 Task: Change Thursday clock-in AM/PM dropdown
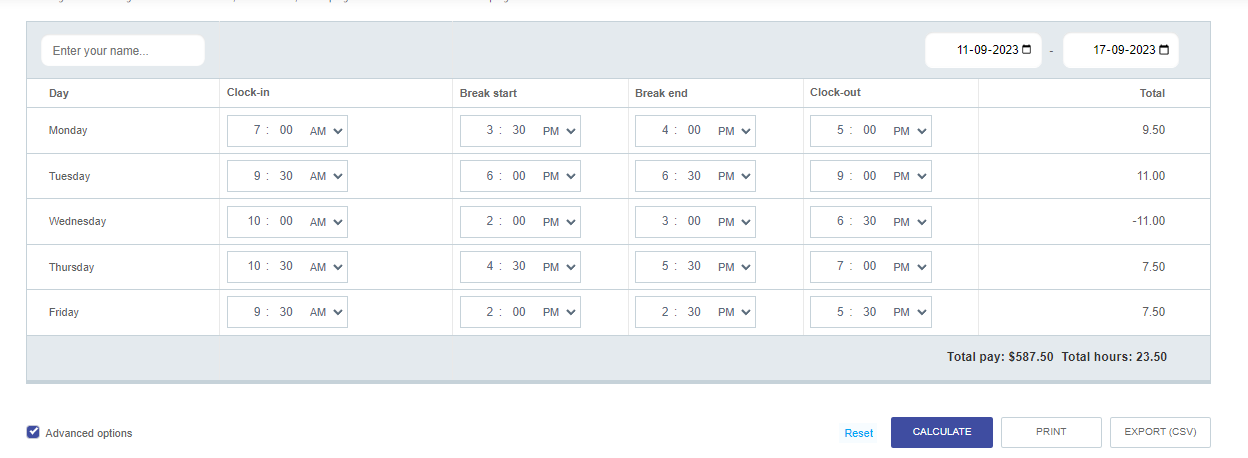point(326,267)
